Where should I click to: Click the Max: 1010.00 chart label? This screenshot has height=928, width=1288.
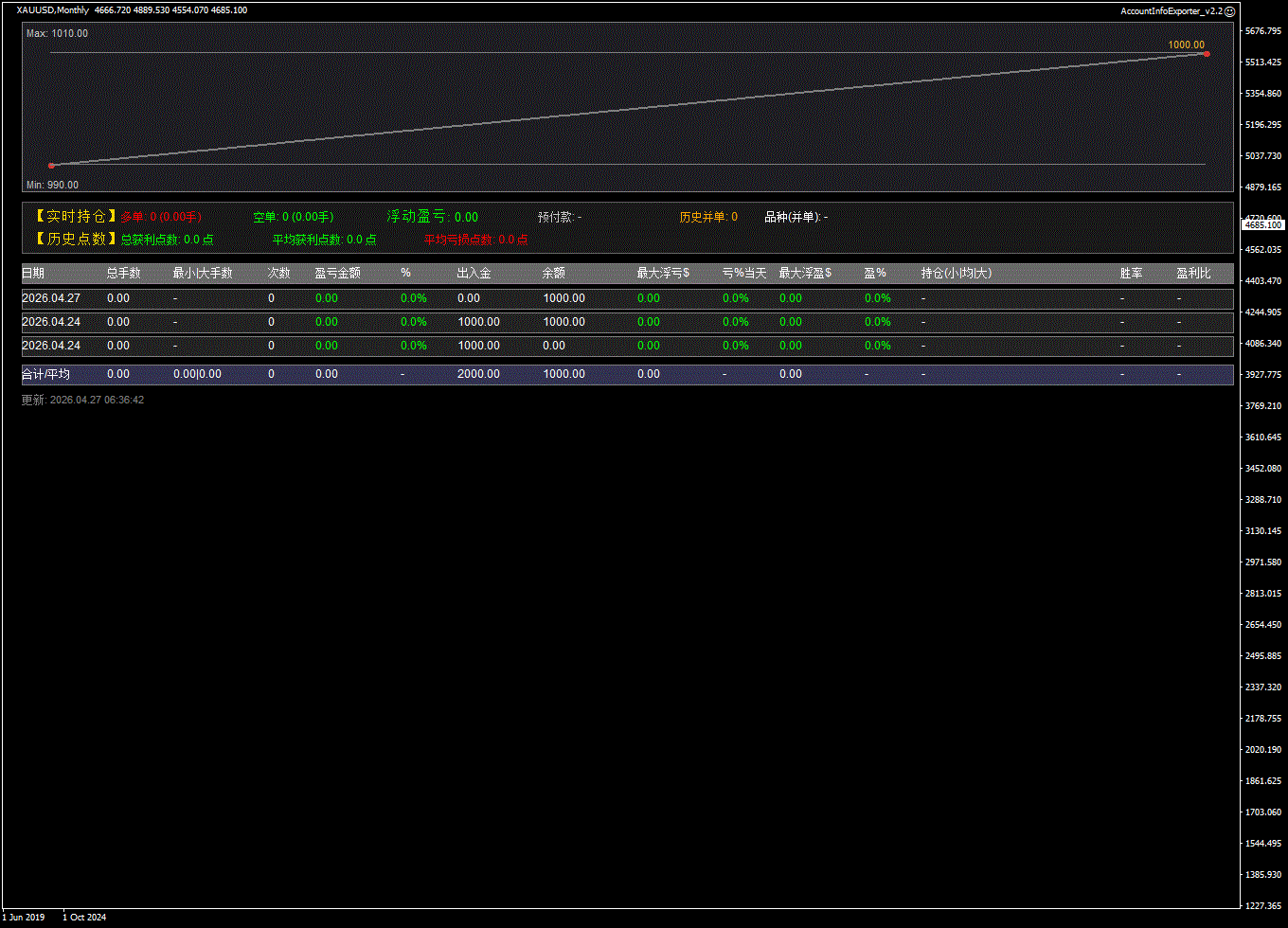click(57, 33)
